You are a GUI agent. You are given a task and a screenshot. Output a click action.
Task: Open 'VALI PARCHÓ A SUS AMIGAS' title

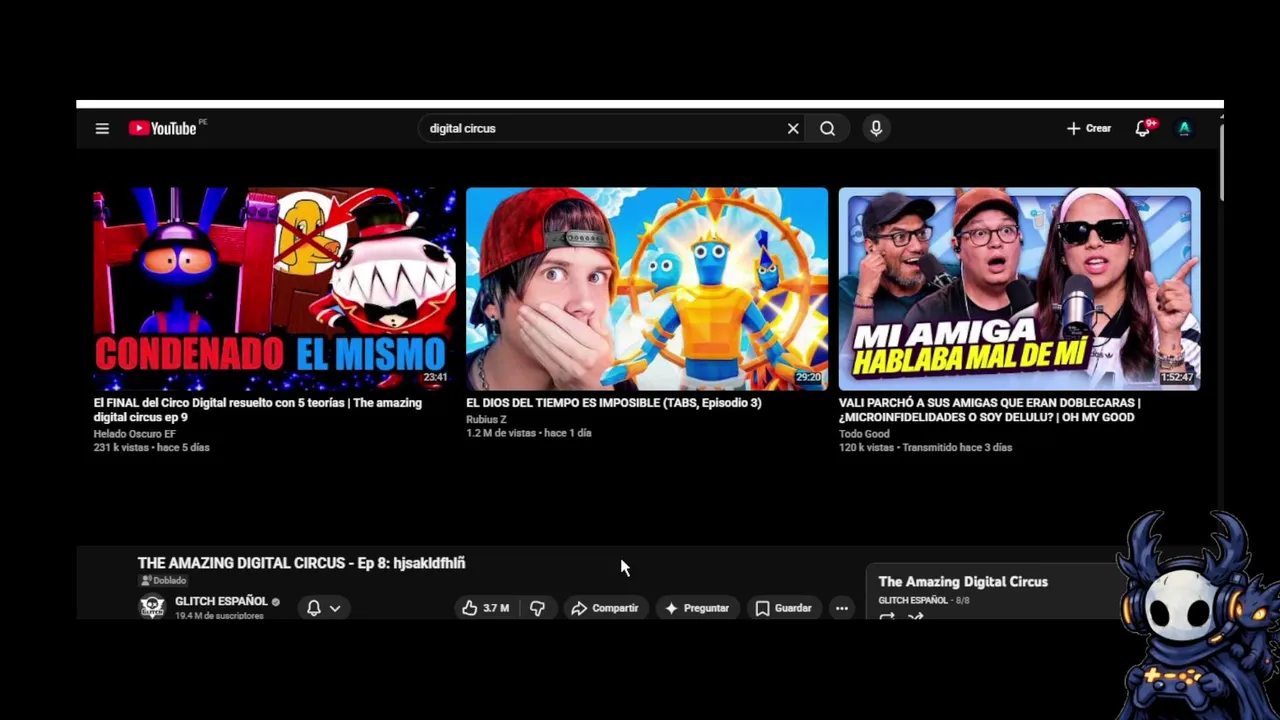click(989, 410)
